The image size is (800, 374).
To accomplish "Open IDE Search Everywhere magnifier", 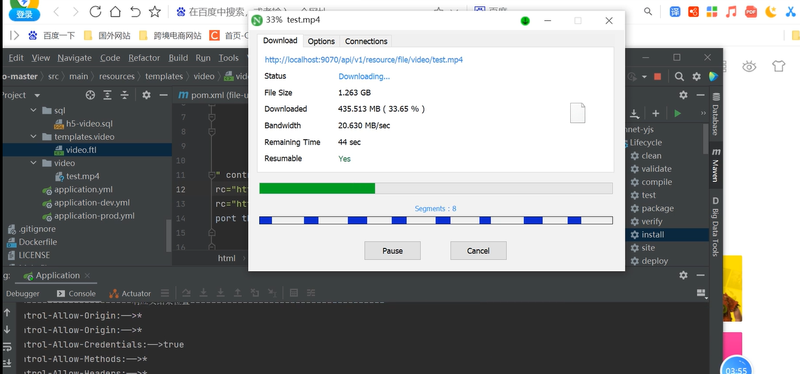I will click(x=679, y=77).
